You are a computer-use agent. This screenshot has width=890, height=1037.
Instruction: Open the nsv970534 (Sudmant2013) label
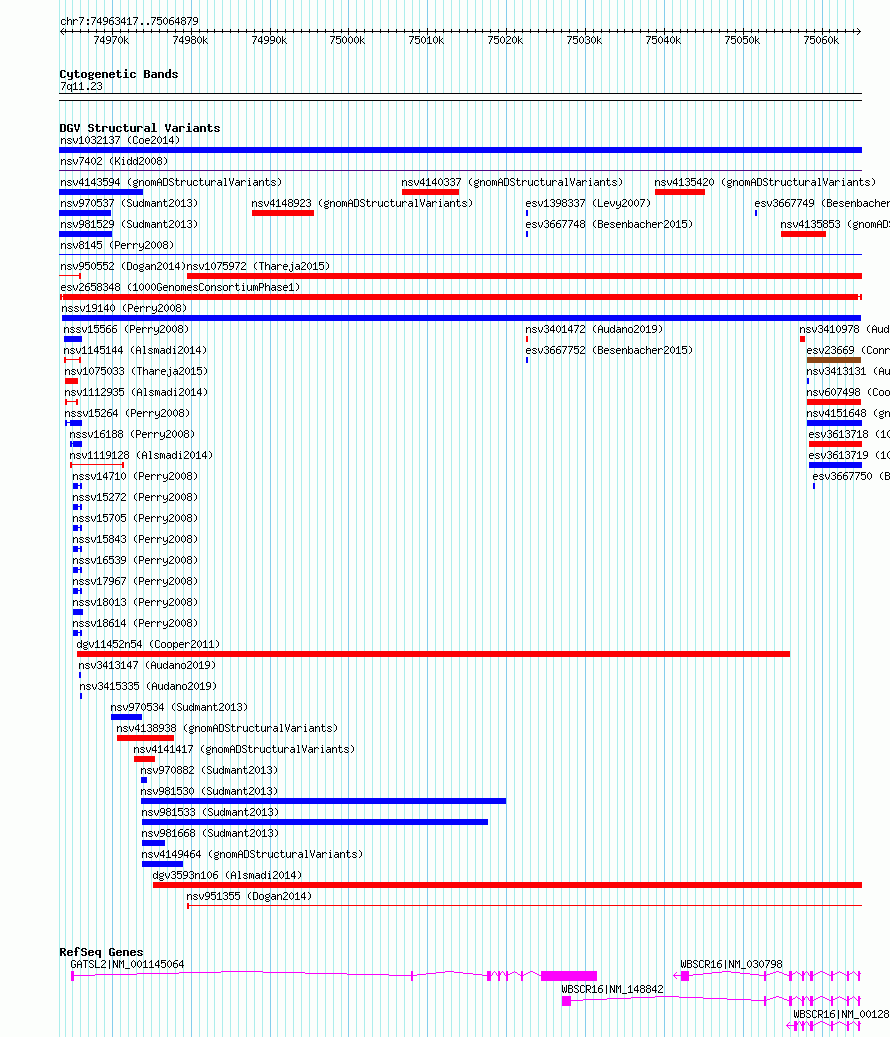pyautogui.click(x=179, y=708)
